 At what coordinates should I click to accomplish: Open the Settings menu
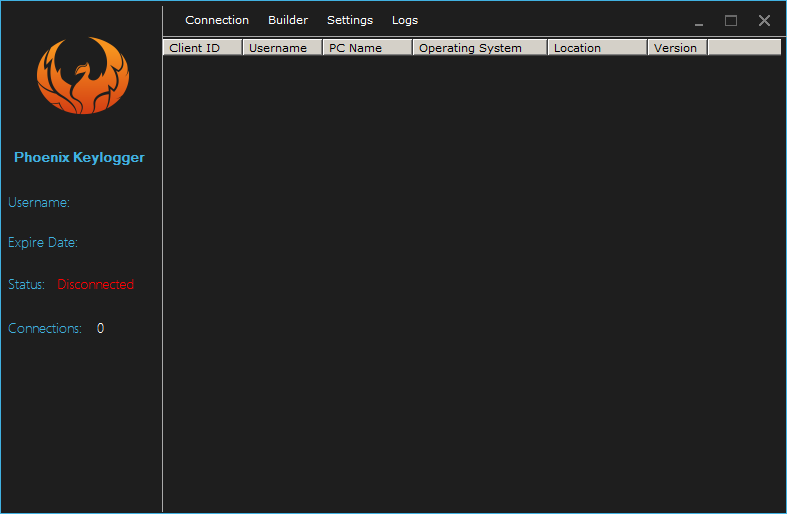click(350, 20)
